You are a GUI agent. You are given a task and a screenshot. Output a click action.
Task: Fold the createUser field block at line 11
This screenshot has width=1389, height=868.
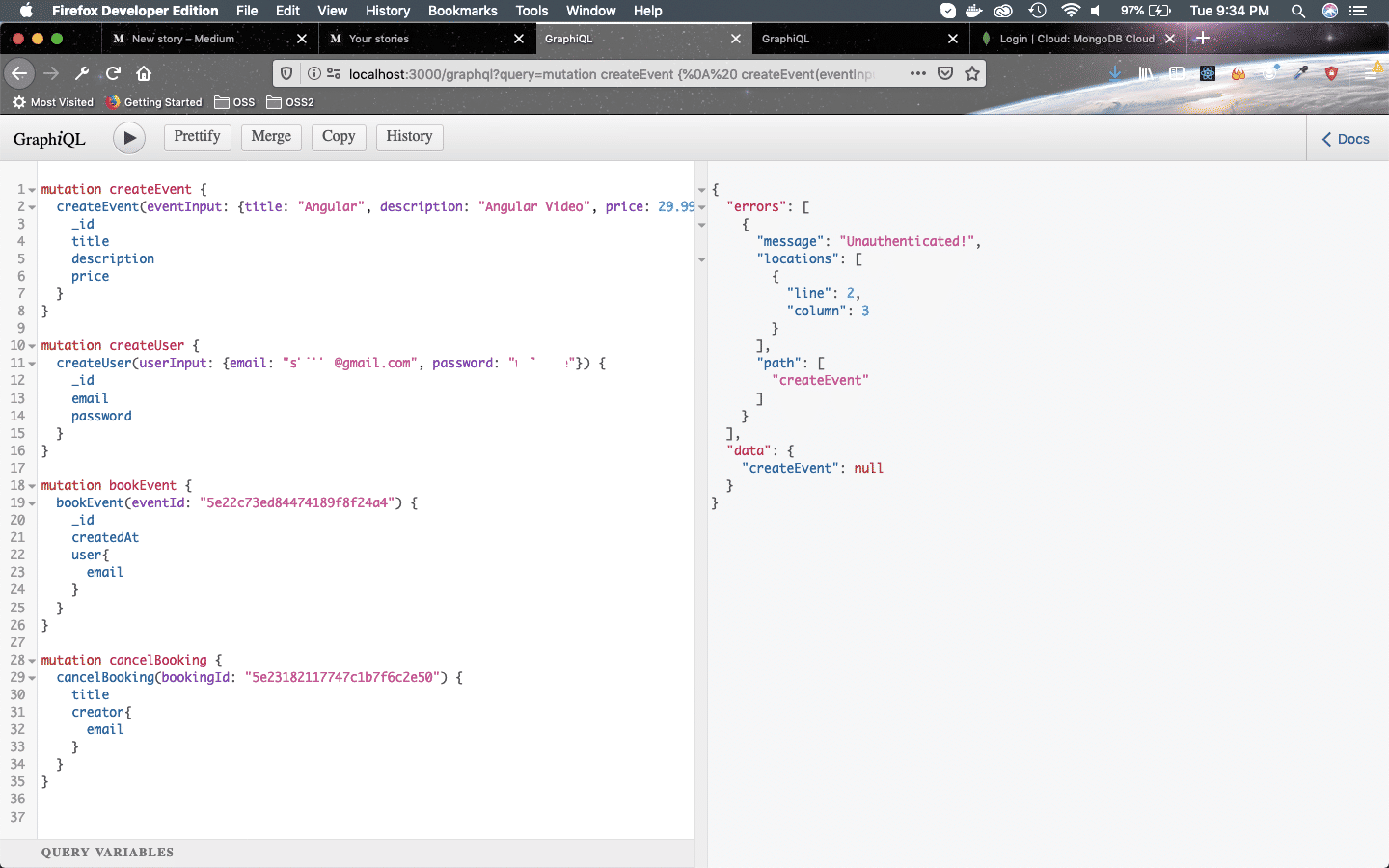pyautogui.click(x=32, y=364)
